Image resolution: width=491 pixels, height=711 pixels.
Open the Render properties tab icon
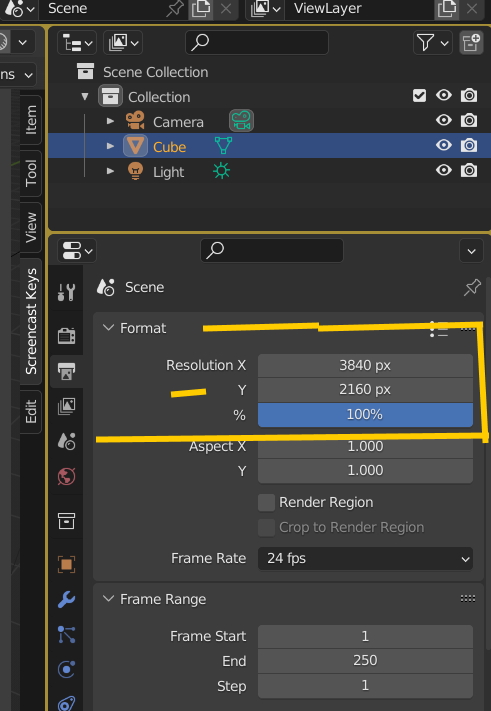coord(67,336)
